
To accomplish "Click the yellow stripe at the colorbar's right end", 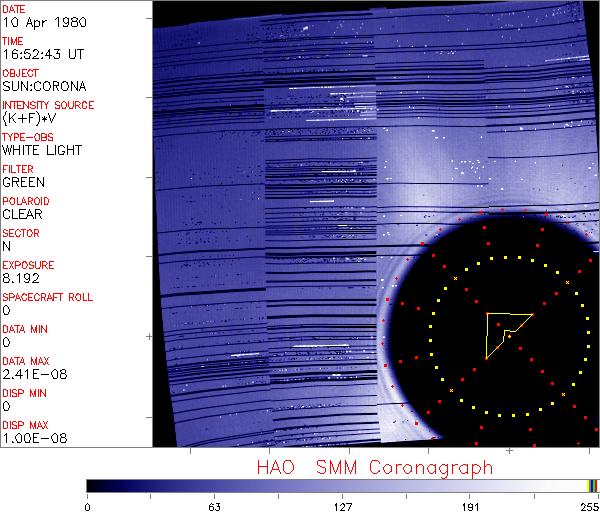I will [x=590, y=485].
